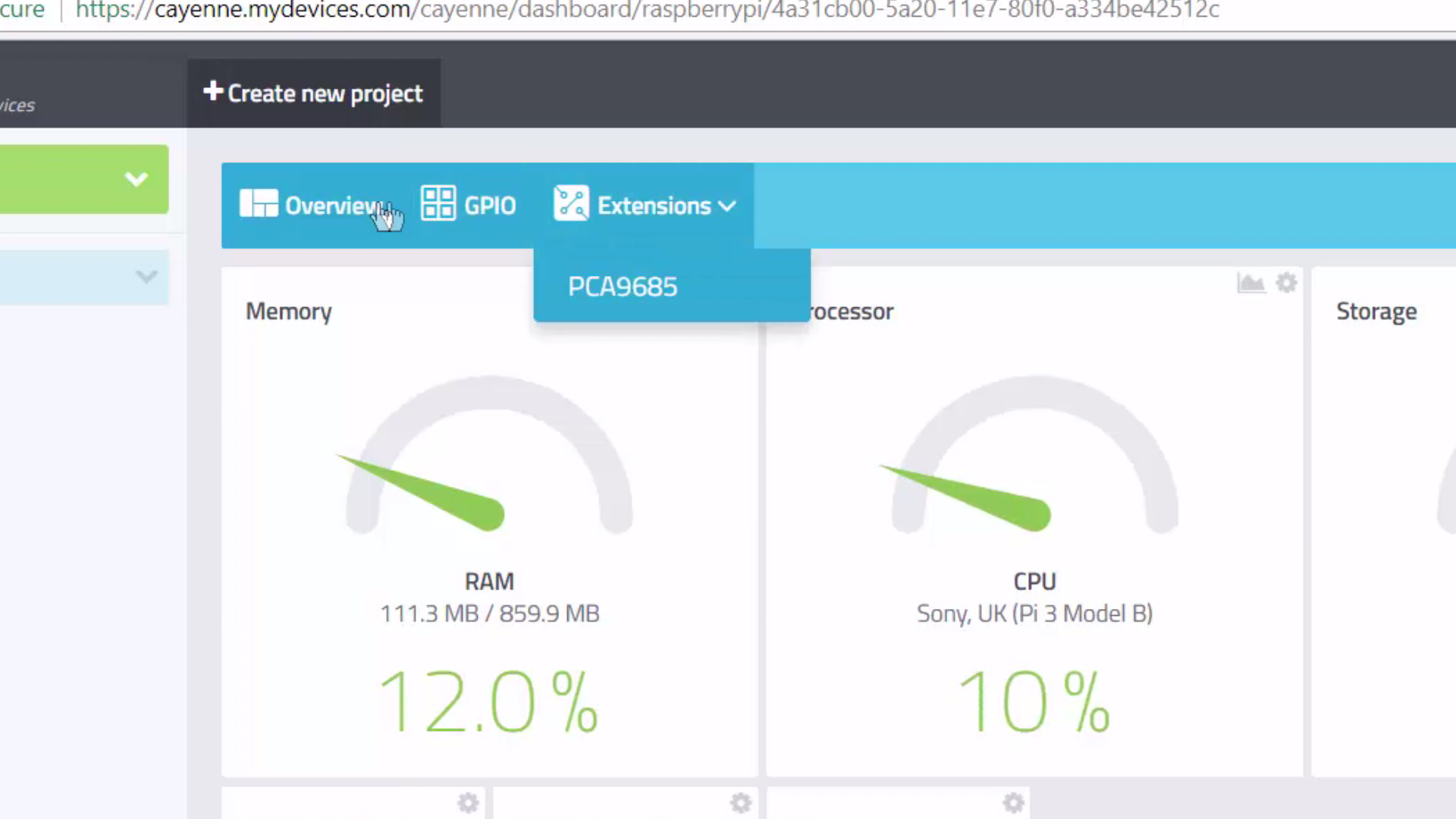Viewport: 1456px width, 819px height.
Task: Collapse the Extensions dropdown arrow
Action: (727, 206)
